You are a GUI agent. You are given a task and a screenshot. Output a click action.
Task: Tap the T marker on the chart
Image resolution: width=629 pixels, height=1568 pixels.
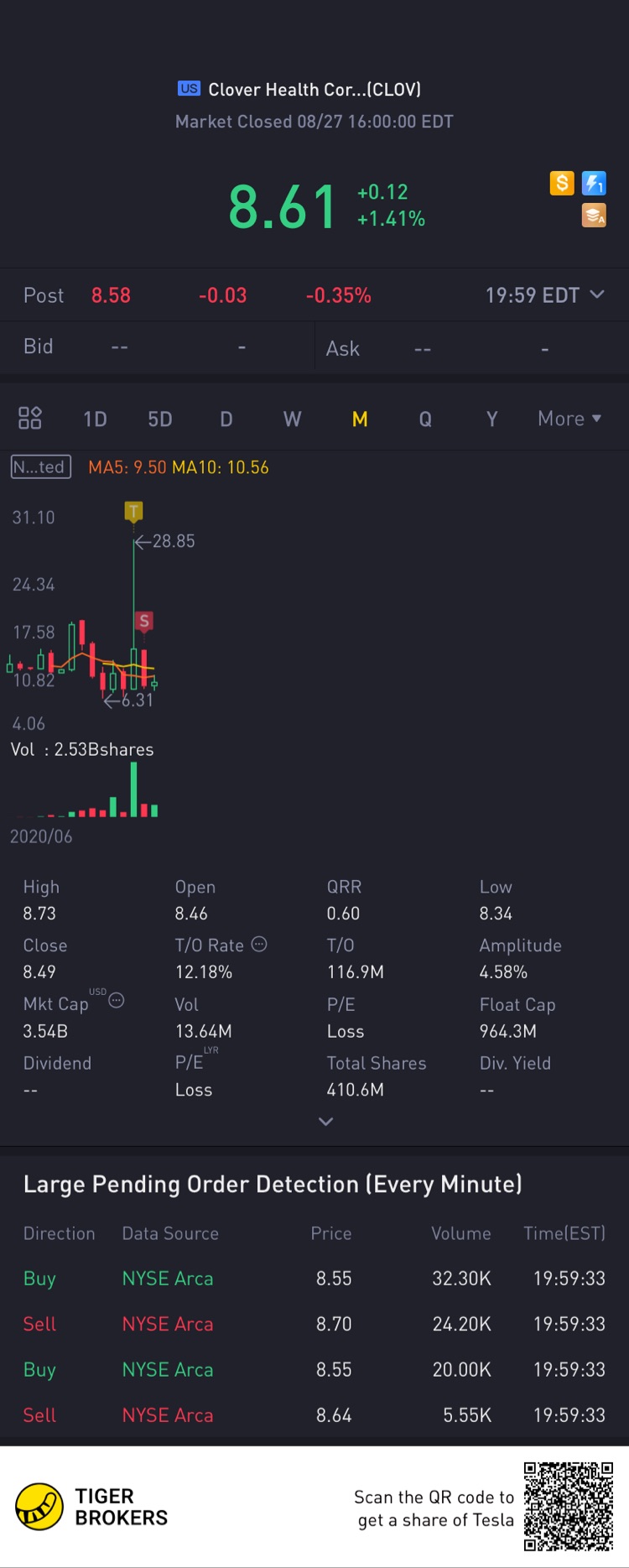133,511
